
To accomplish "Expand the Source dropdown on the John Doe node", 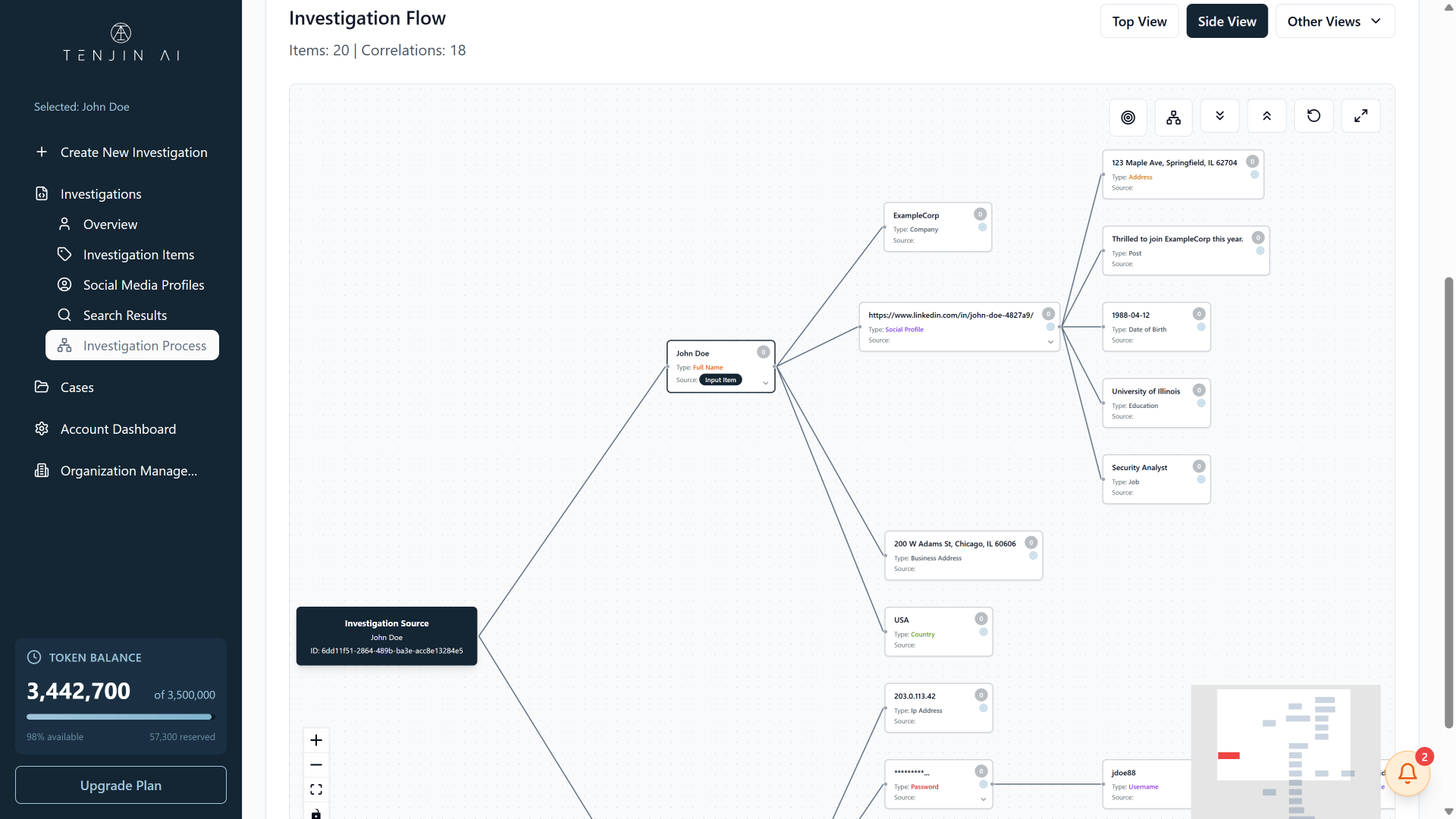I will coord(764,383).
